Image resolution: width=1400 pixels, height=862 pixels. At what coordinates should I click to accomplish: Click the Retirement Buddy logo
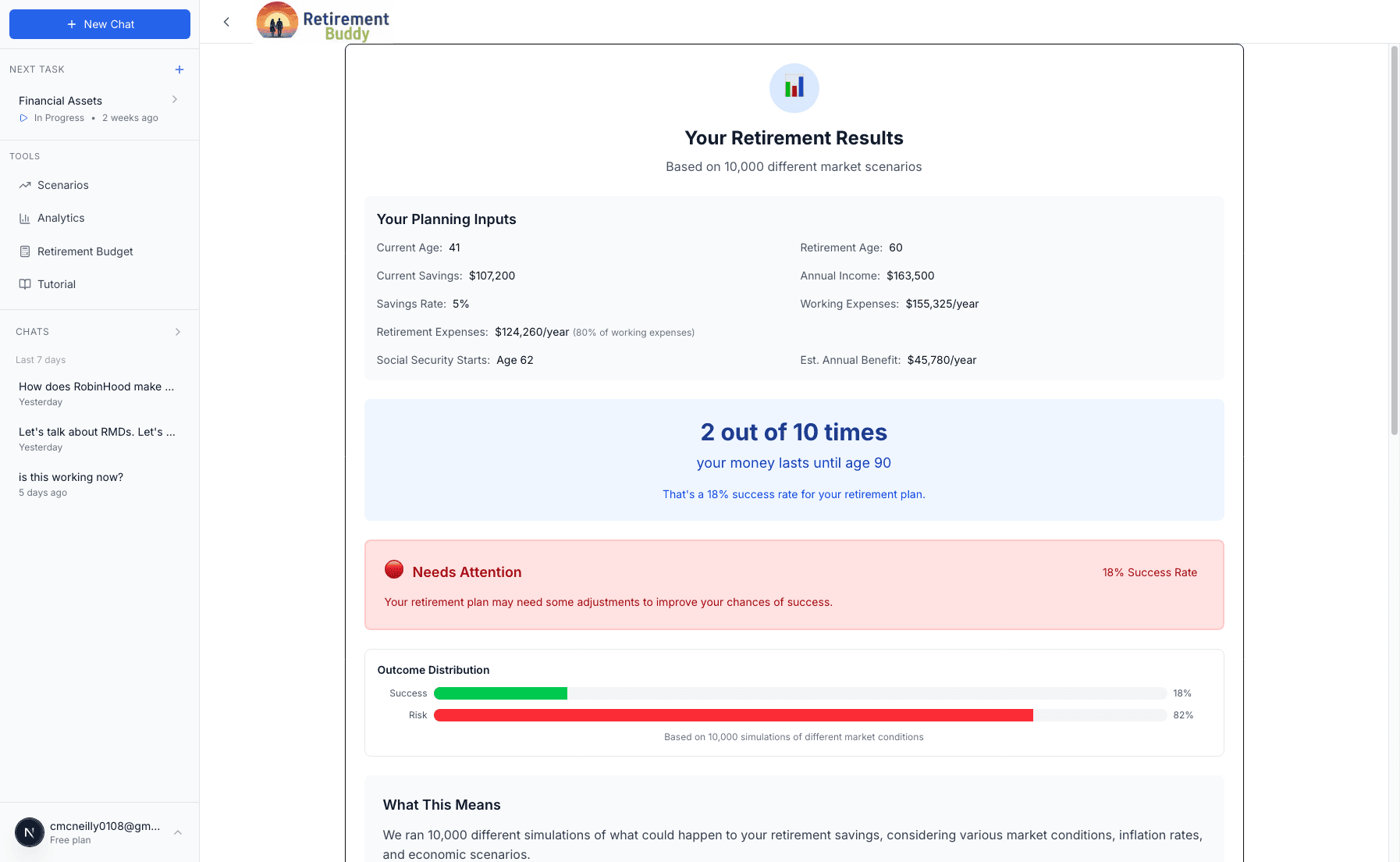coord(323,21)
